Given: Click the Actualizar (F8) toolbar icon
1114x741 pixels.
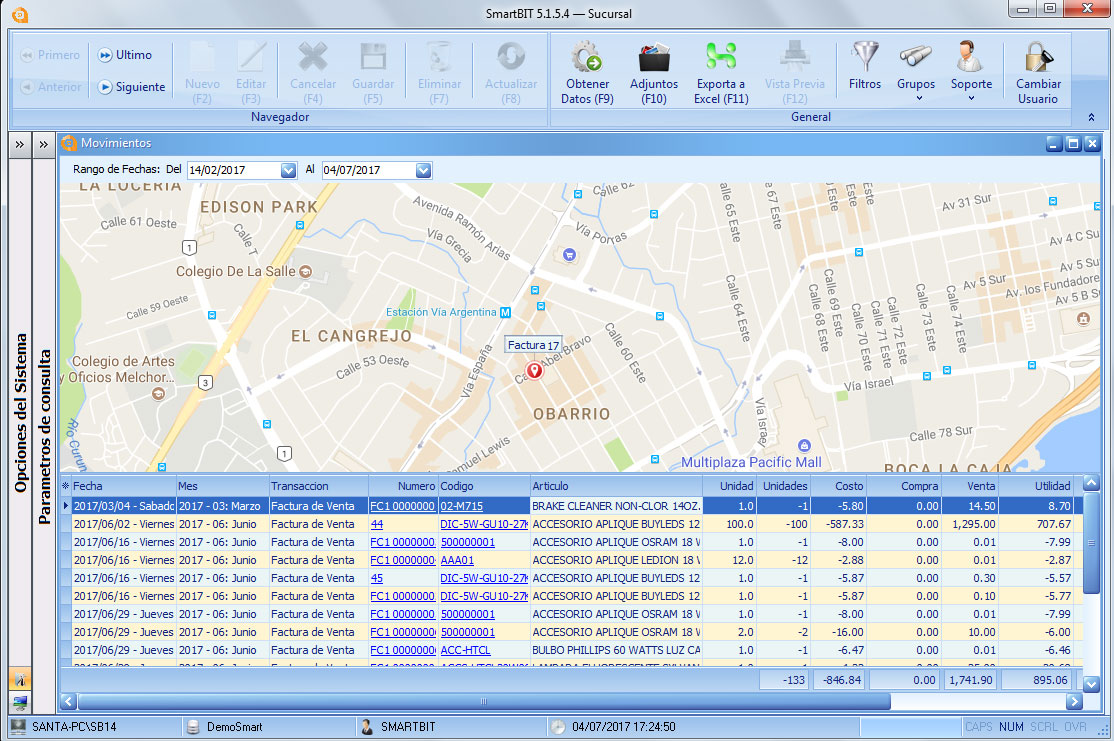Looking at the screenshot, I should 511,73.
